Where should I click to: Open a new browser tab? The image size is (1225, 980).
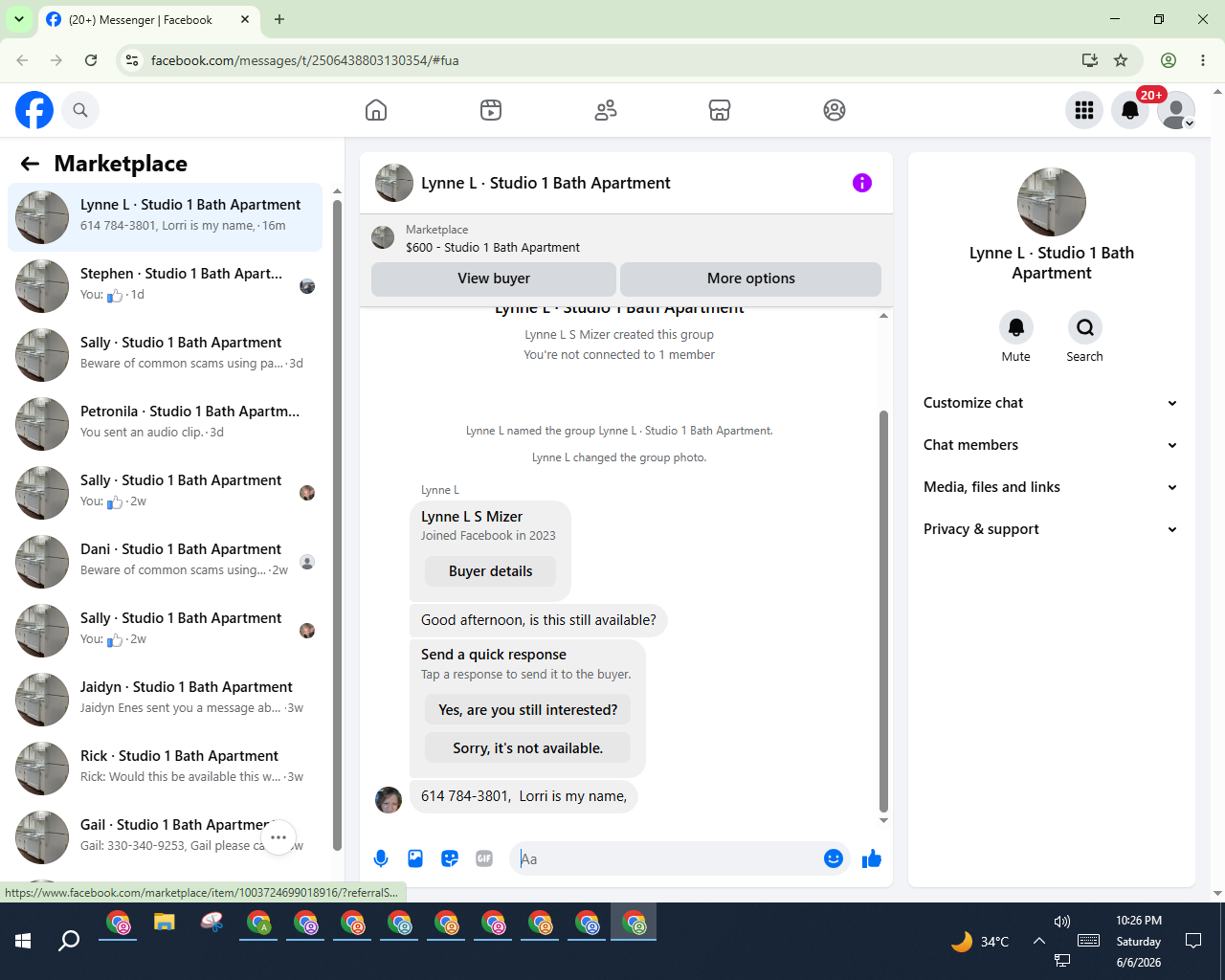point(279,19)
